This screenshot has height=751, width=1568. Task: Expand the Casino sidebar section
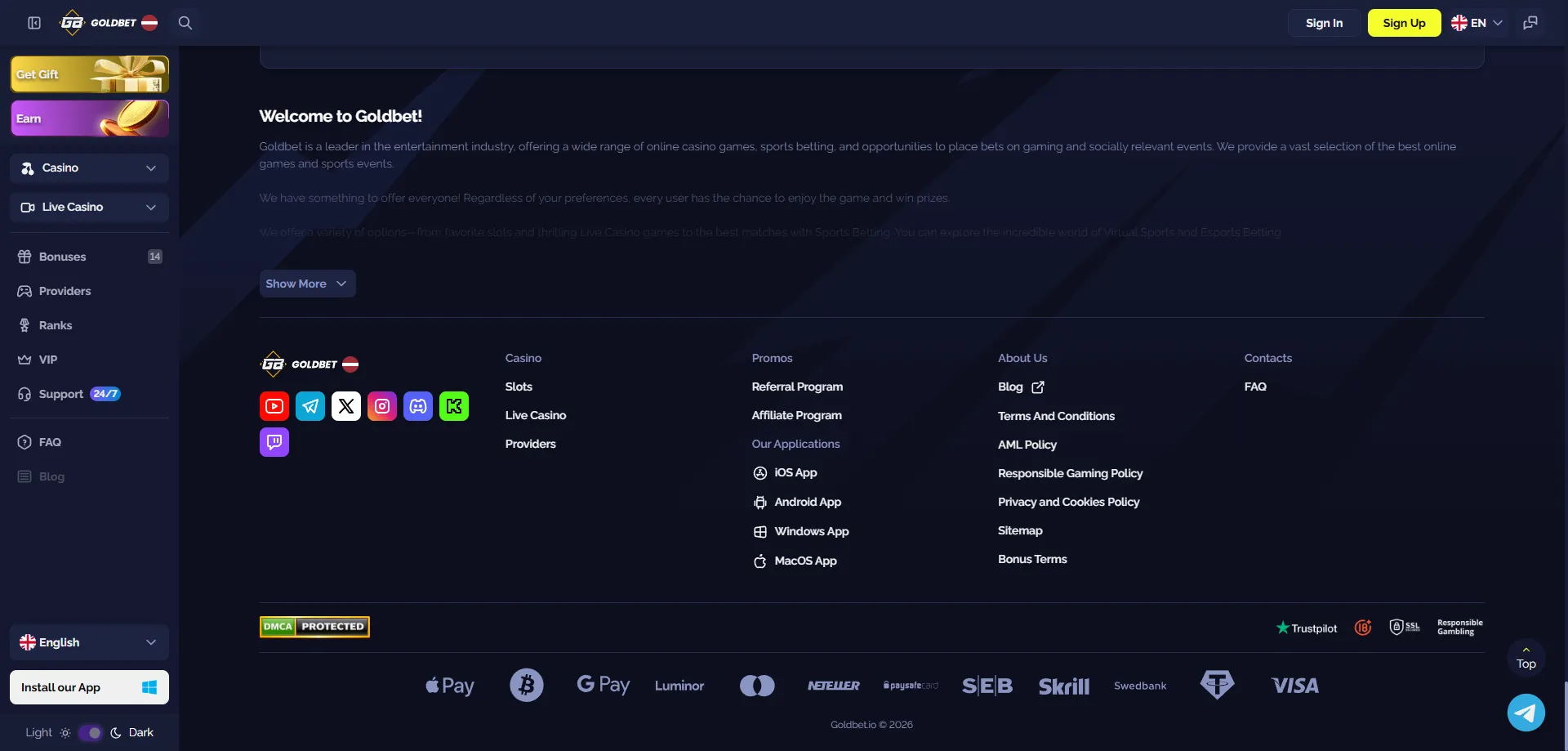[x=89, y=168]
